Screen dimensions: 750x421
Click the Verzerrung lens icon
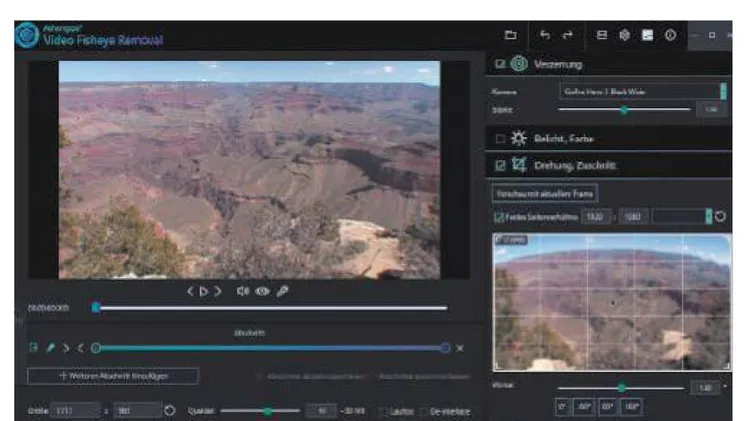point(519,64)
